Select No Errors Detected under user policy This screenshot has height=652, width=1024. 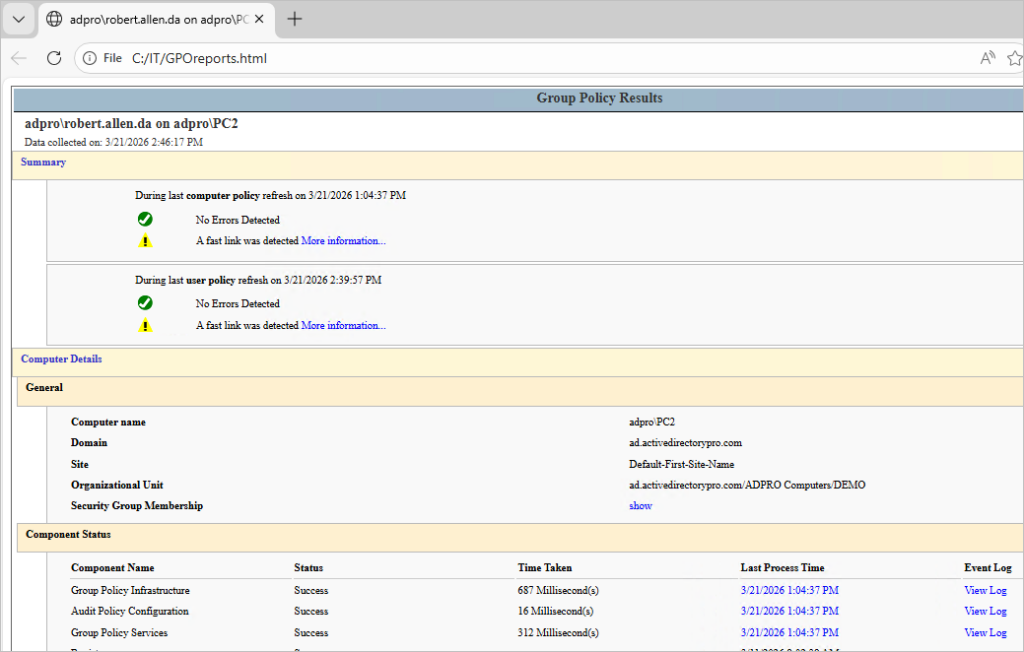click(x=238, y=304)
